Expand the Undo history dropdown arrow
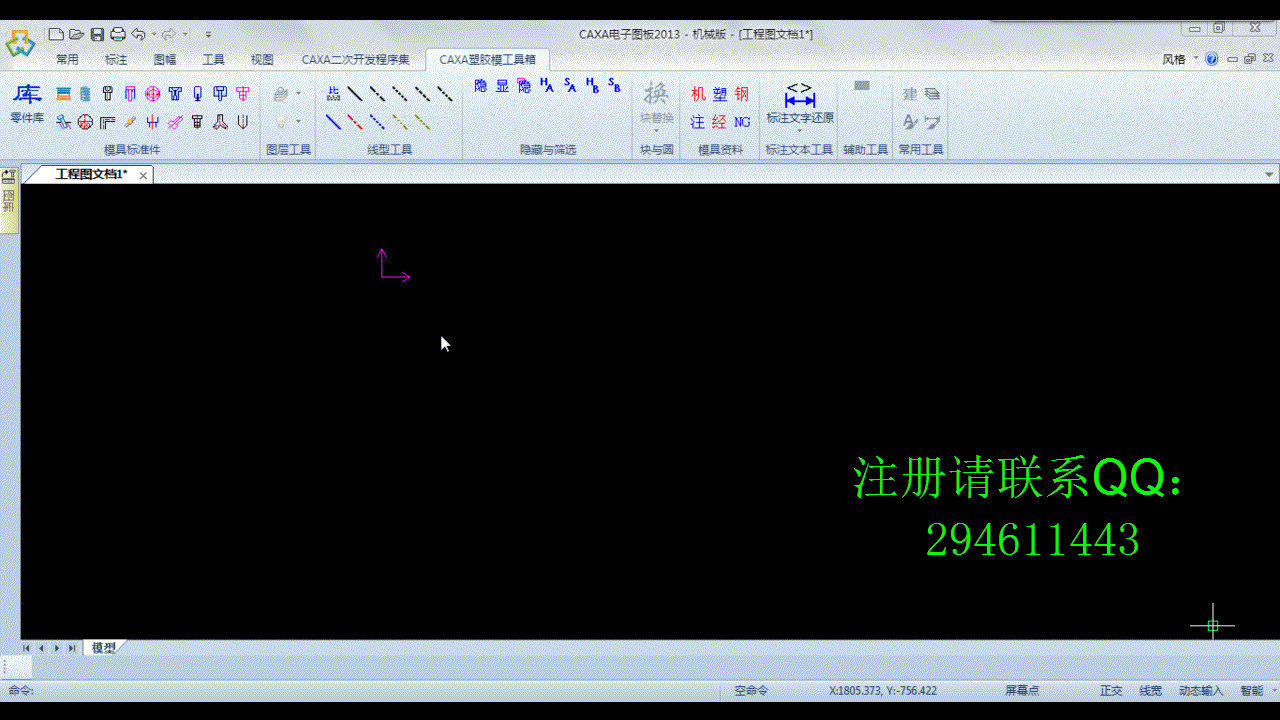This screenshot has height=720, width=1280. tap(153, 35)
